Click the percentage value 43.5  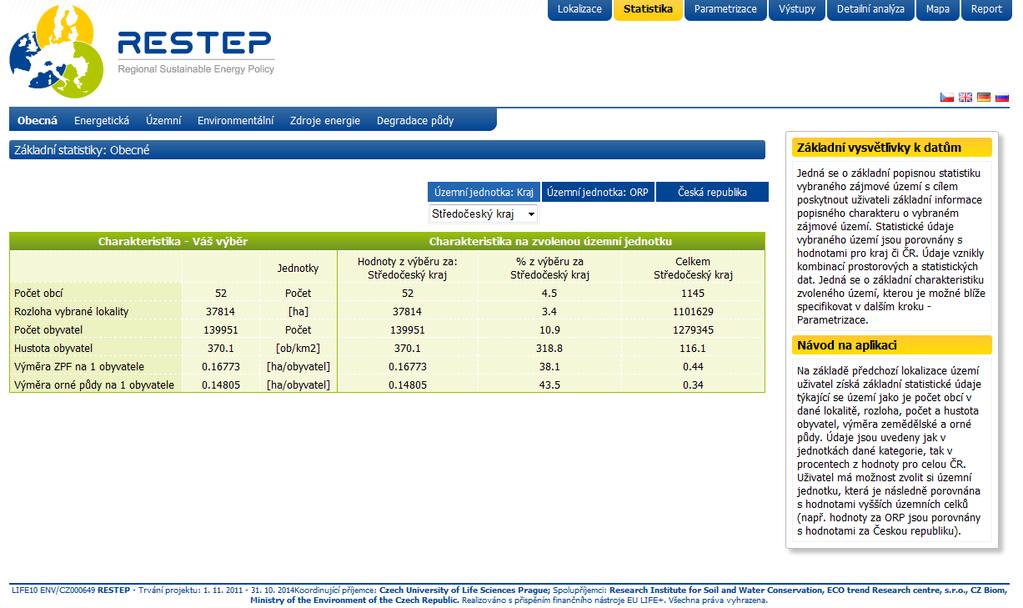549,385
